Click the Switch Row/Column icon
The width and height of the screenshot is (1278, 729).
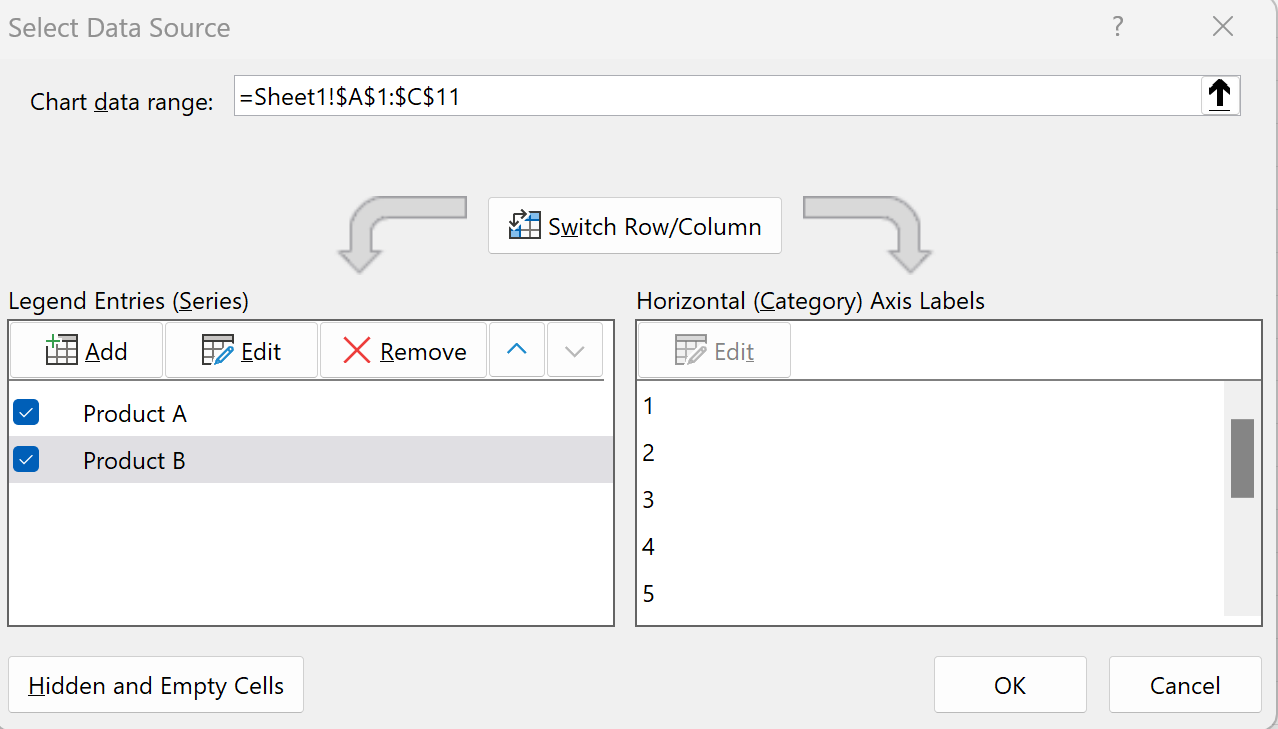point(524,226)
